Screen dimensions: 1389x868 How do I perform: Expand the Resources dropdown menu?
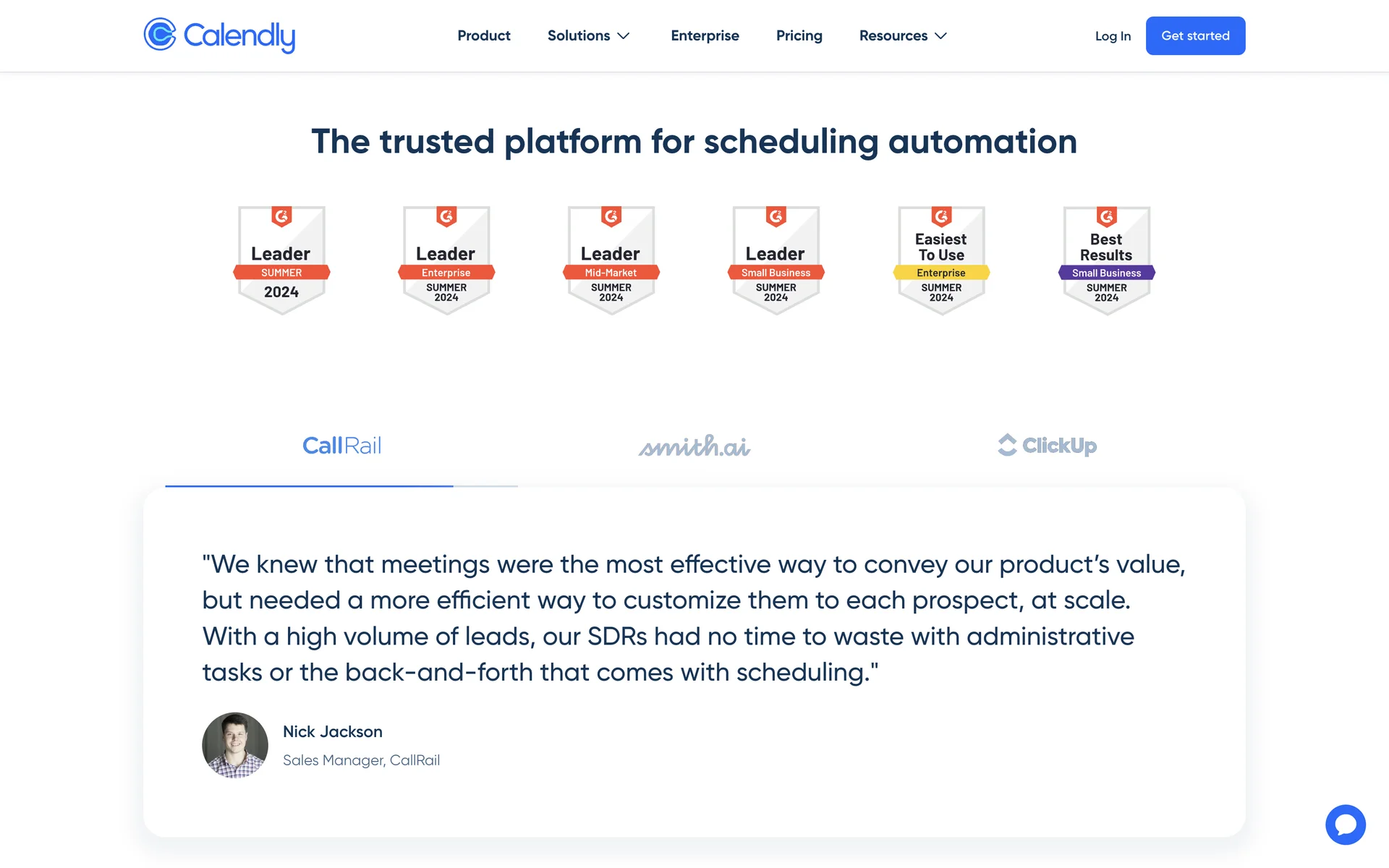coord(893,35)
